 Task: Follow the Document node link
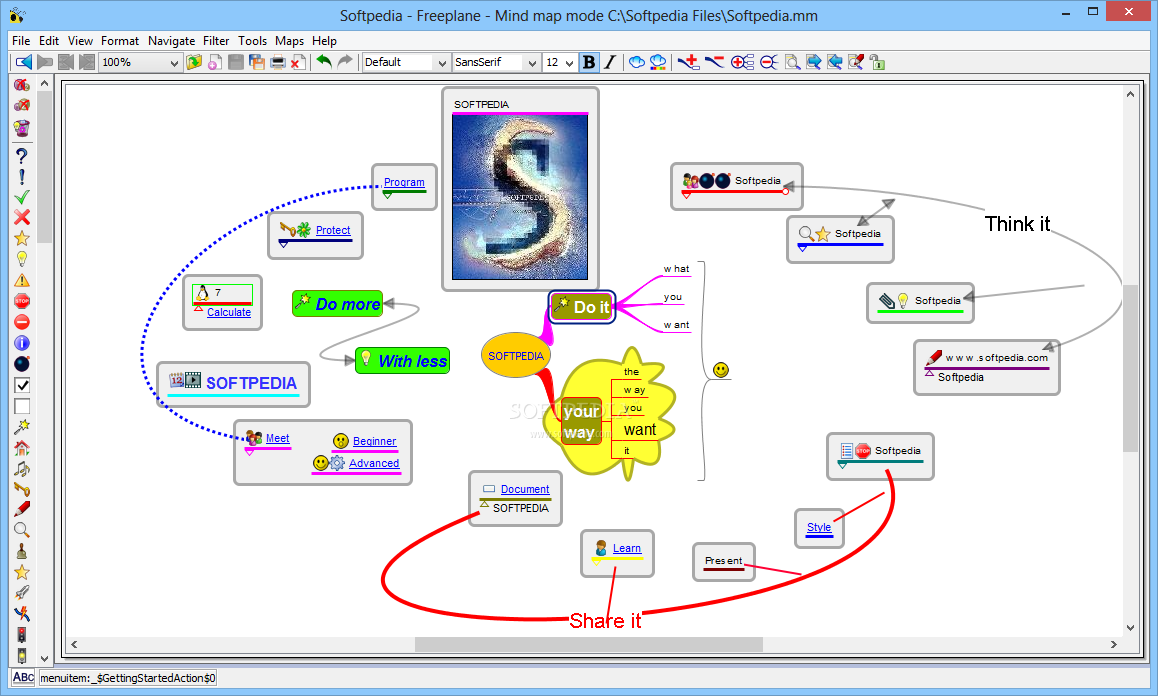[525, 489]
